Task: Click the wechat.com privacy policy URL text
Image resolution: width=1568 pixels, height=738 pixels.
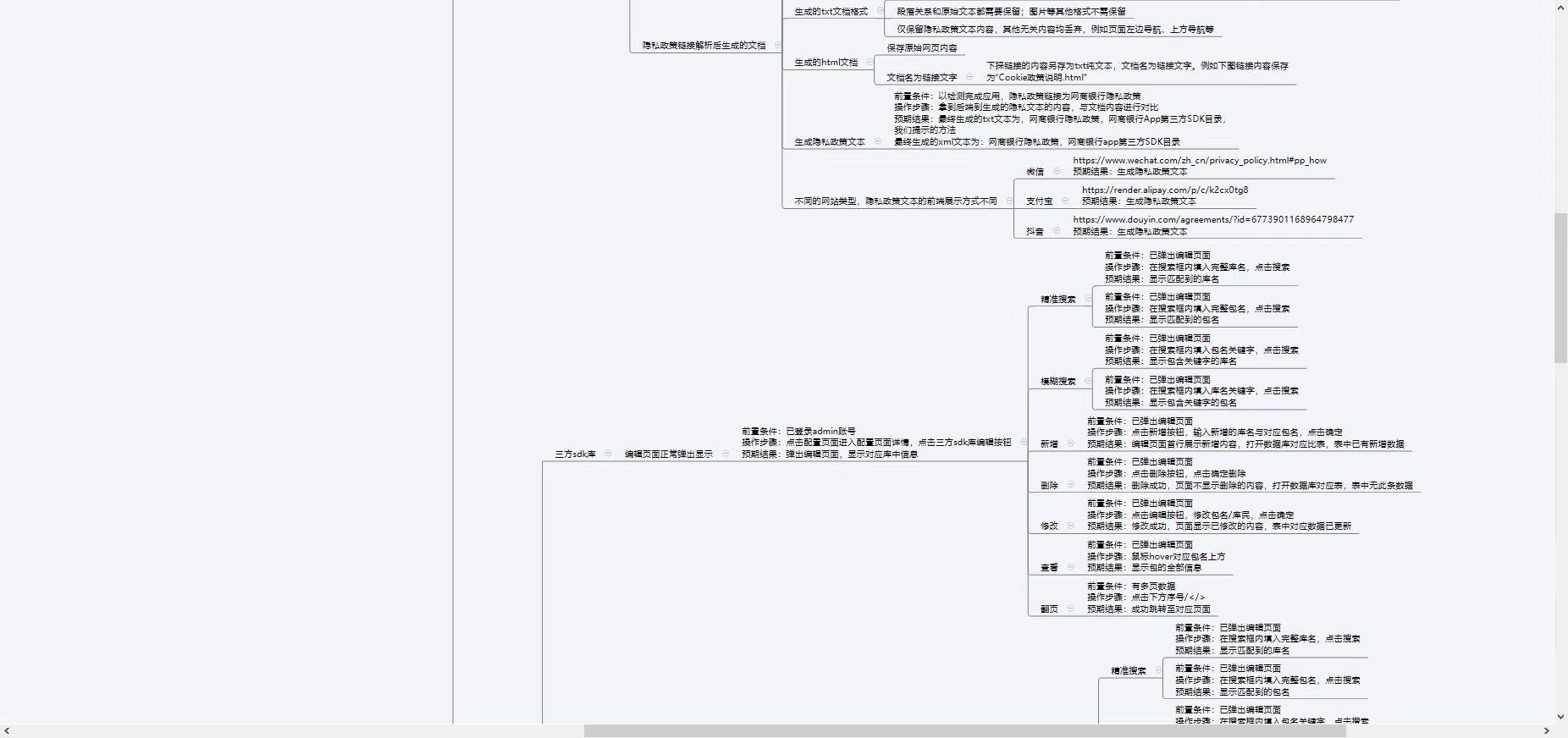Action: (1200, 160)
